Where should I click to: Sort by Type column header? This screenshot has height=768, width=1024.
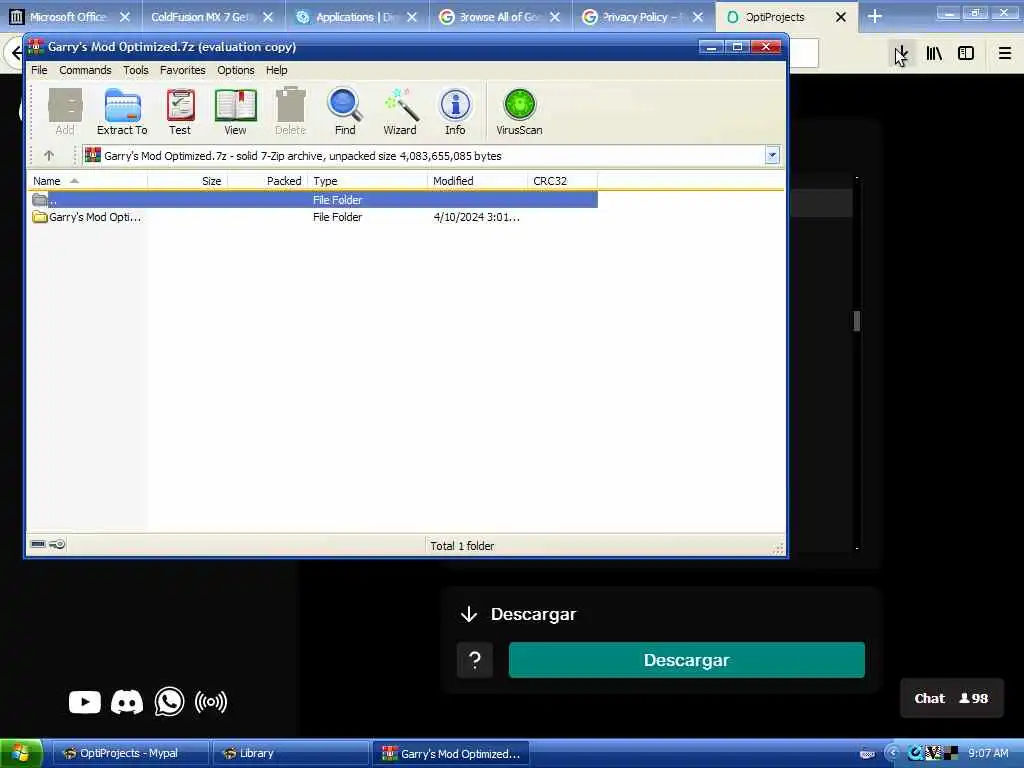367,181
